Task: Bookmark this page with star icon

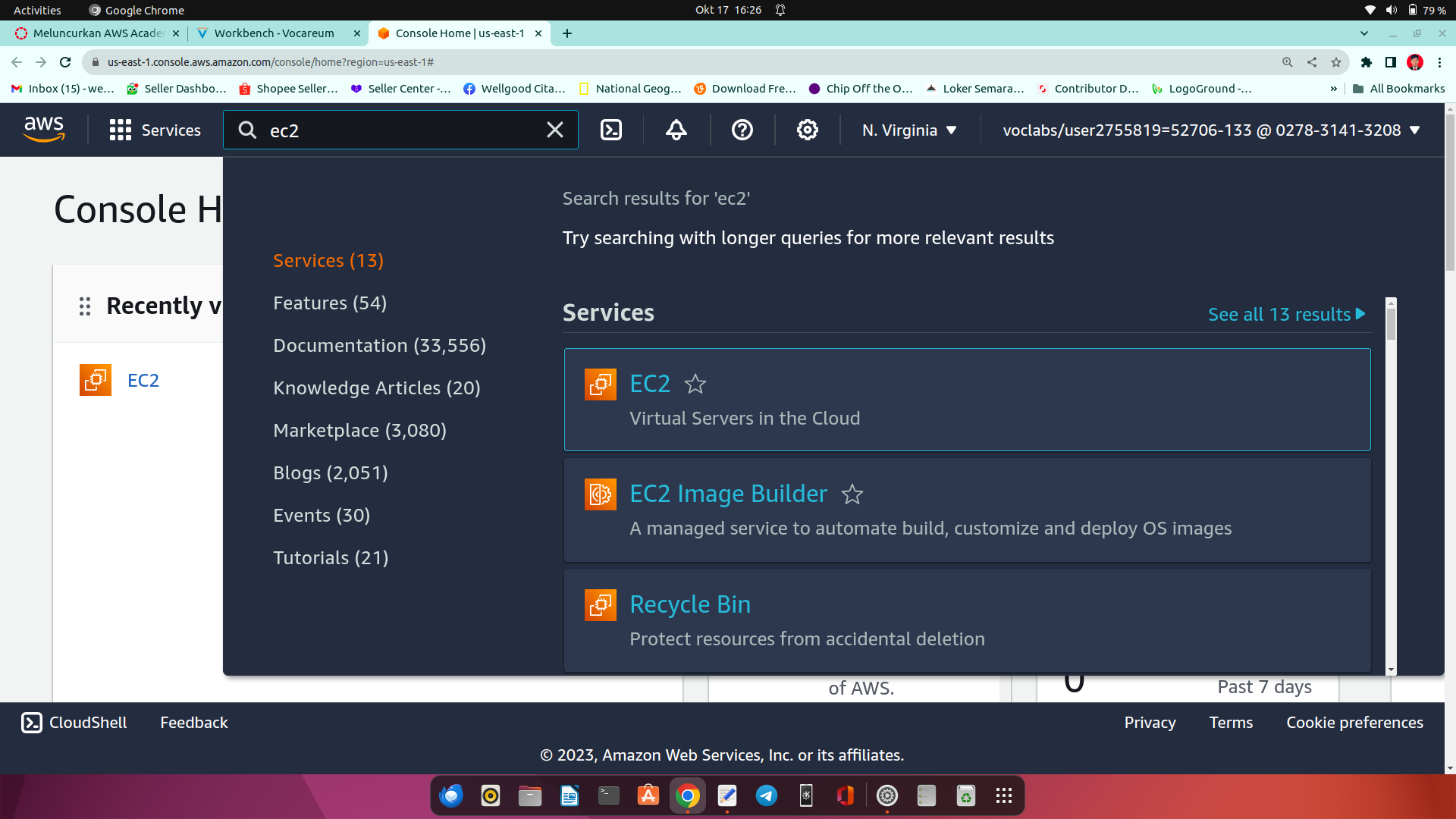Action: (1336, 62)
